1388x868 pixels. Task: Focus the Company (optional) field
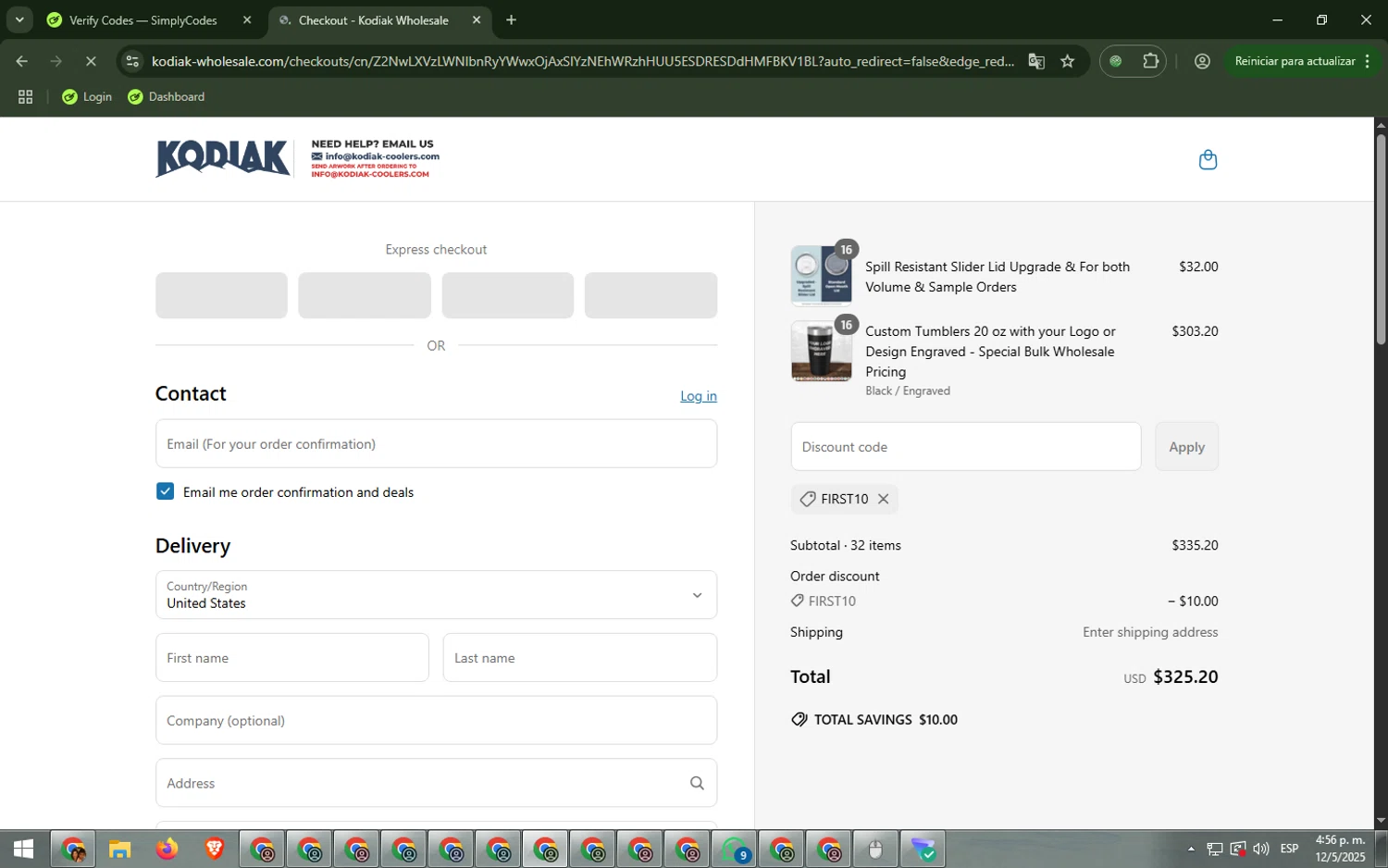pyautogui.click(x=436, y=721)
